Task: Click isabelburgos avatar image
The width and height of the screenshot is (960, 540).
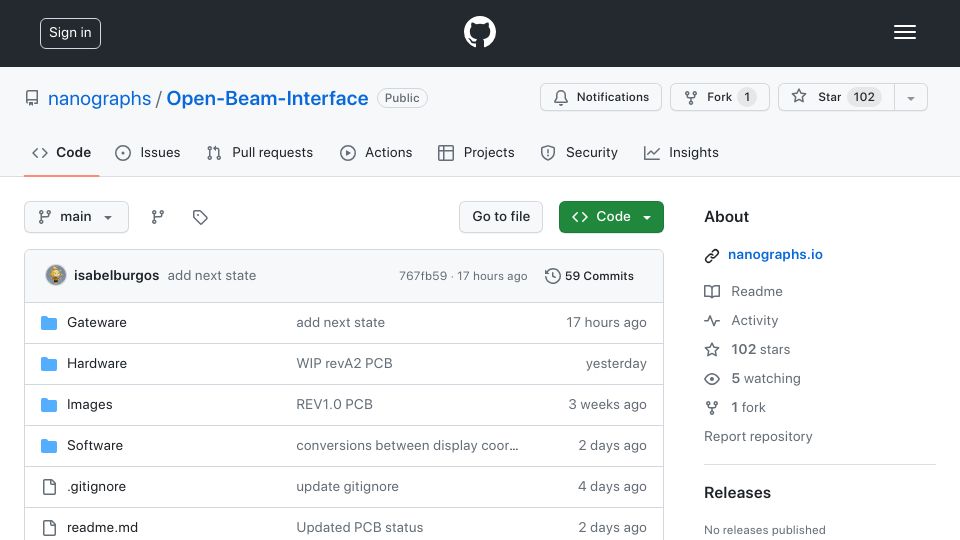Action: 56,276
